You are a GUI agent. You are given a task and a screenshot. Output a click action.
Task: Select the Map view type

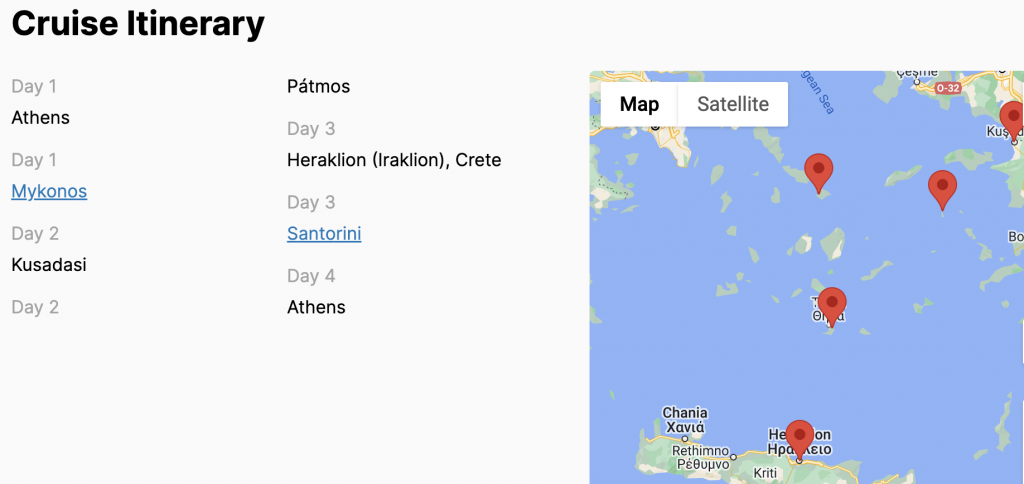[639, 104]
